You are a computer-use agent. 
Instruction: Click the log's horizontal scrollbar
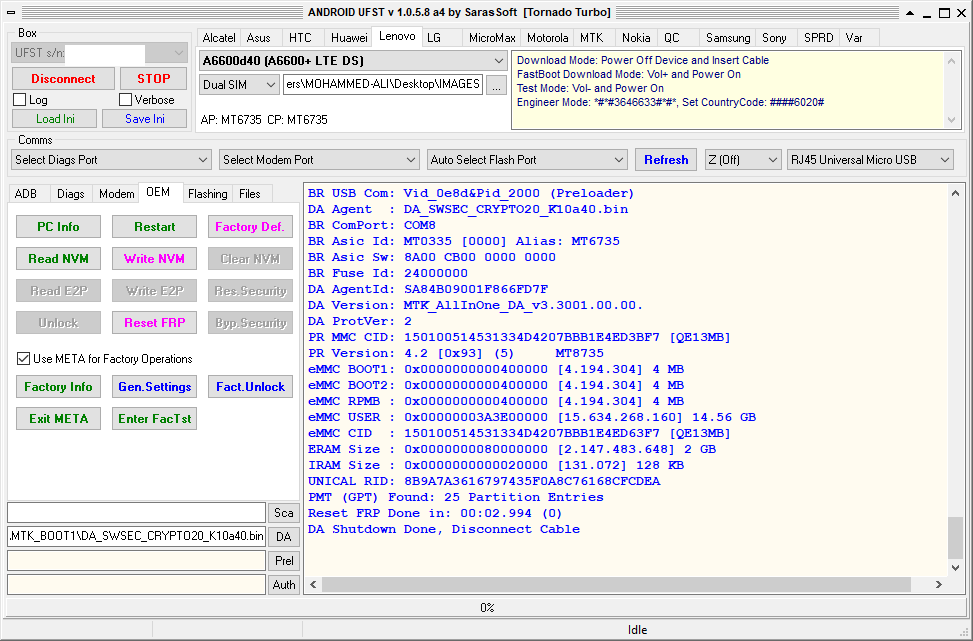coord(616,585)
